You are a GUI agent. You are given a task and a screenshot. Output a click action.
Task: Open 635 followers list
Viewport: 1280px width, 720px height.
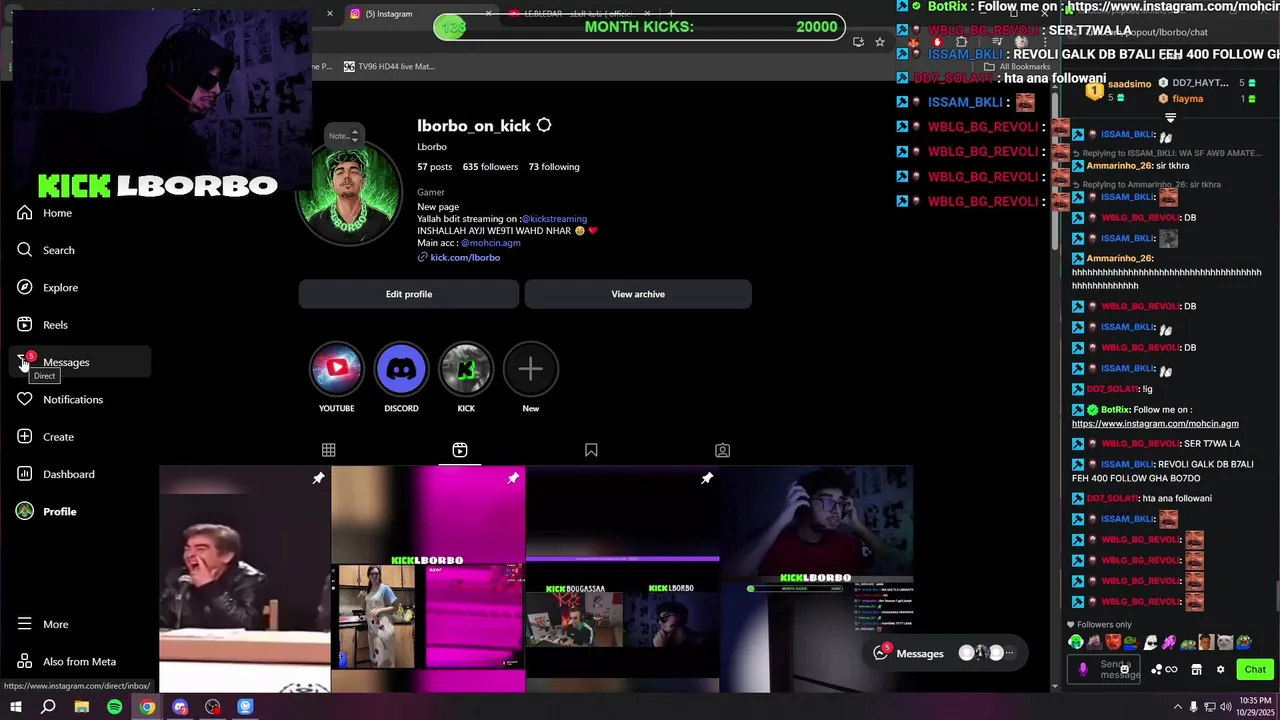490,167
